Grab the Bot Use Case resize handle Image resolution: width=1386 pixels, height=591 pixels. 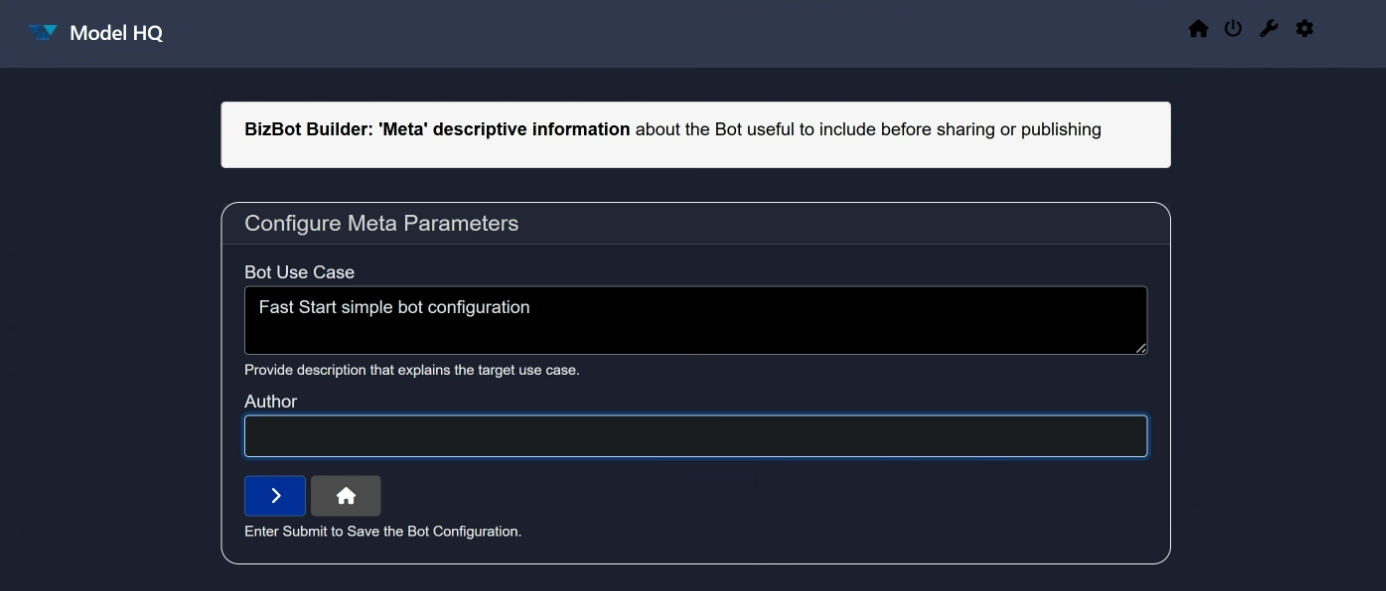coord(1141,348)
